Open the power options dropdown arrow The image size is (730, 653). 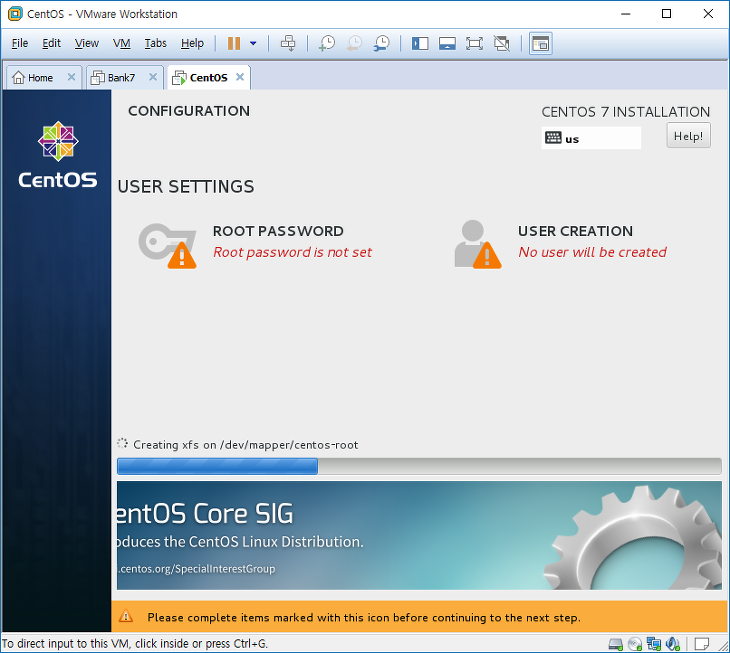tap(253, 43)
